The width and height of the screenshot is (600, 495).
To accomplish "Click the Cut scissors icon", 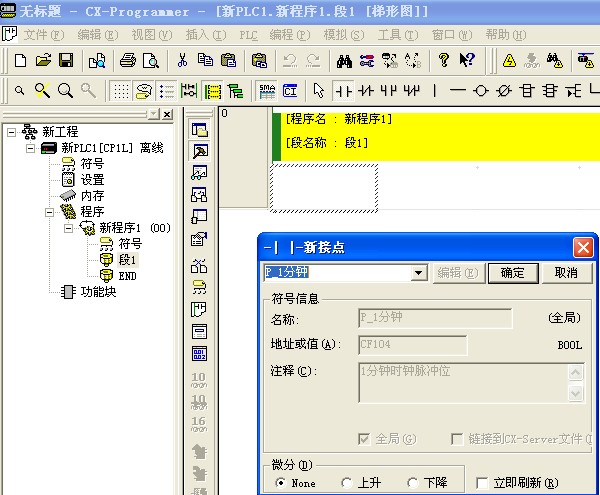I will [183, 60].
